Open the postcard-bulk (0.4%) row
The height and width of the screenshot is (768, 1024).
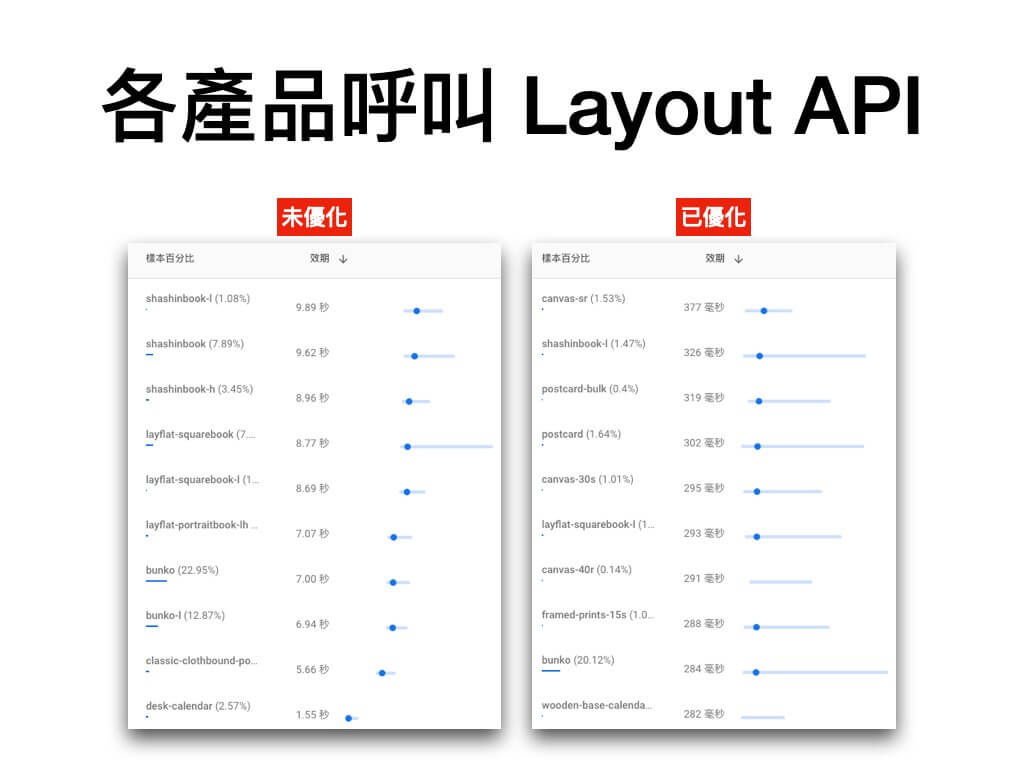pos(589,389)
